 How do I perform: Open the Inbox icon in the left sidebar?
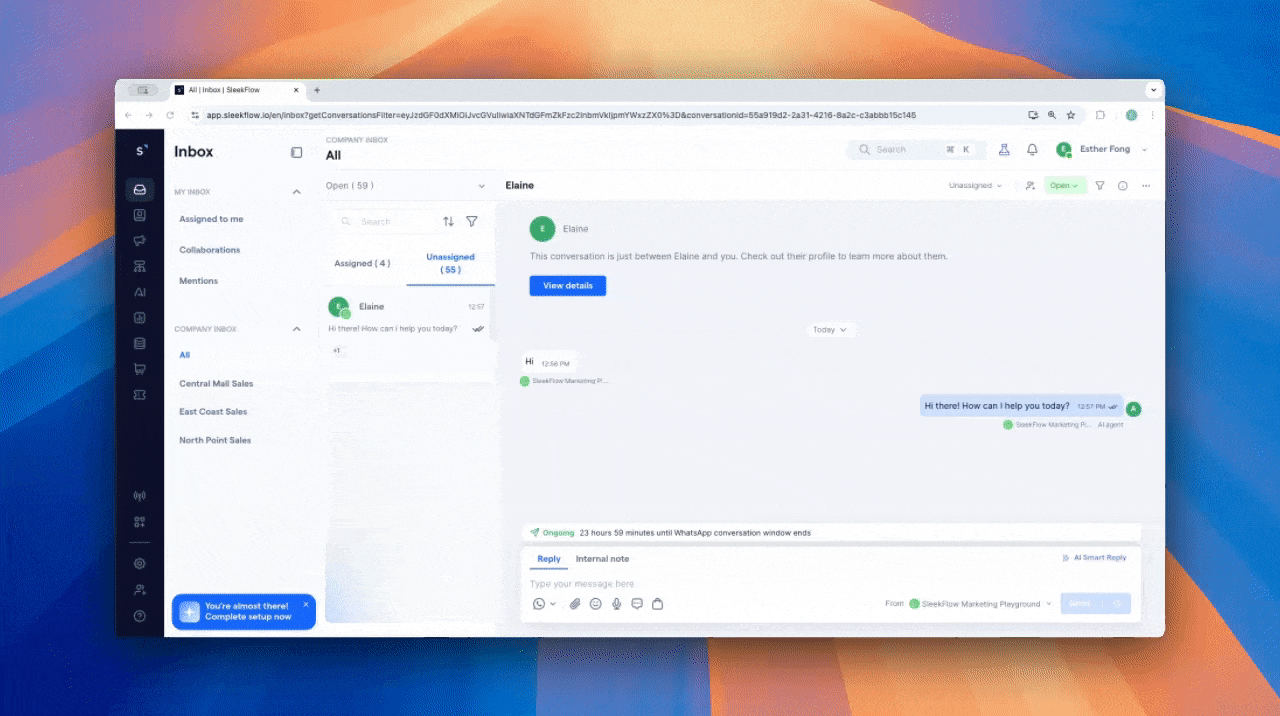point(140,188)
